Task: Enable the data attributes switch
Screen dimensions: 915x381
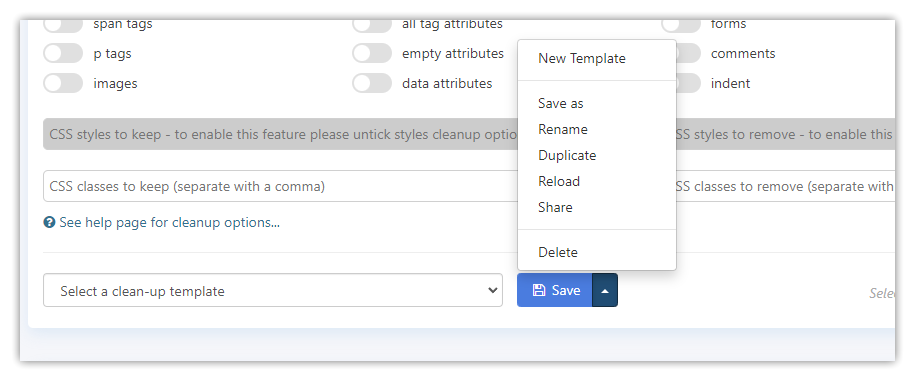Action: pos(372,83)
